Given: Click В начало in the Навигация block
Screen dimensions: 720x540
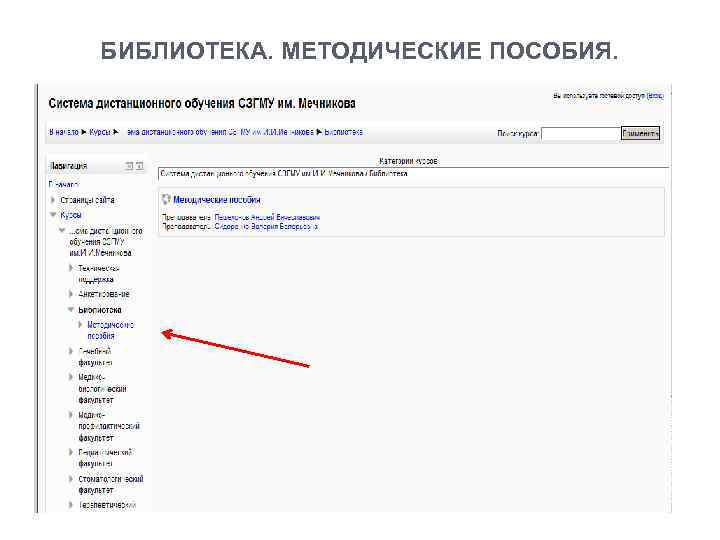Looking at the screenshot, I should coord(63,184).
